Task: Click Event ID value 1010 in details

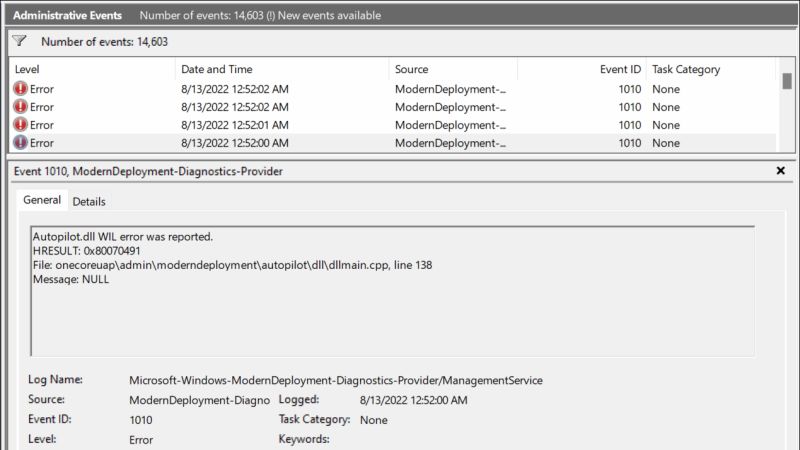Action: [x=141, y=420]
